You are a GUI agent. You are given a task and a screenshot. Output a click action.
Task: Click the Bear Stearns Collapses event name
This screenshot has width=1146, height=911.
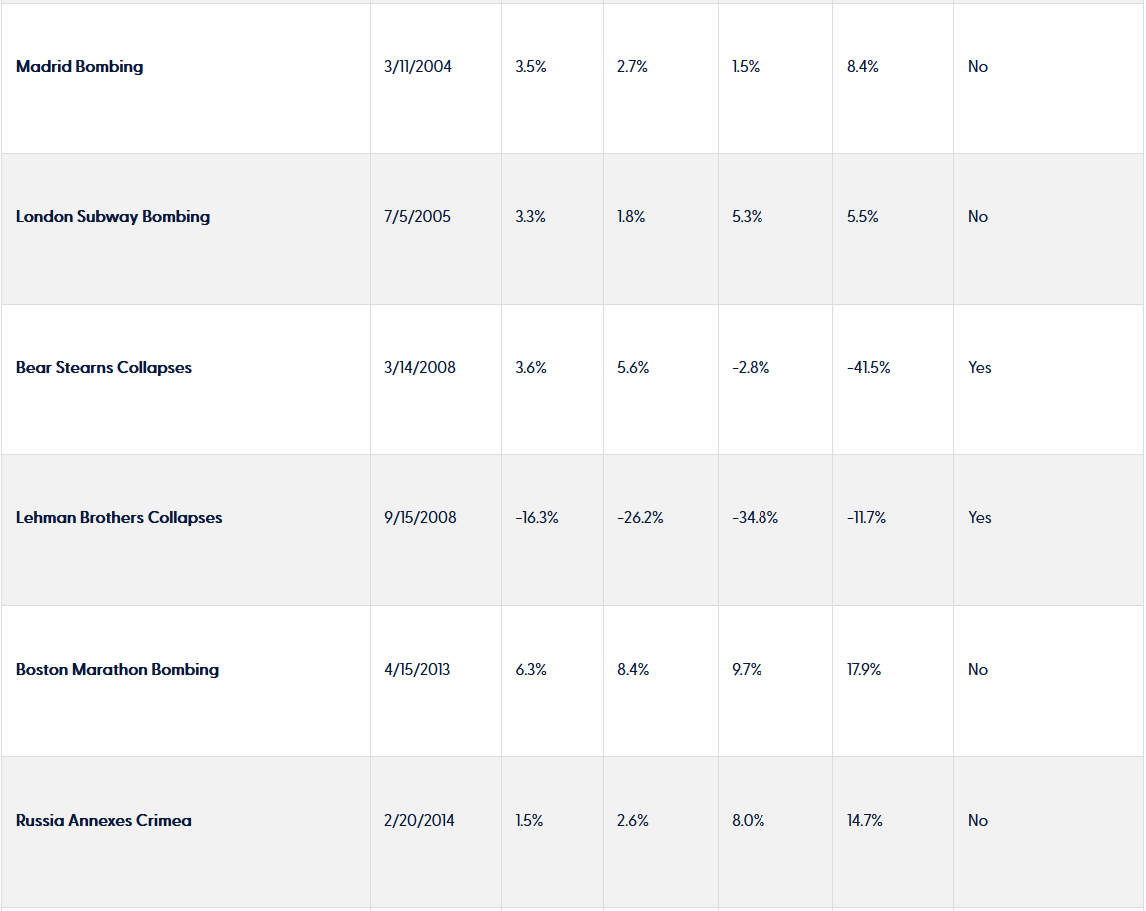(x=104, y=368)
